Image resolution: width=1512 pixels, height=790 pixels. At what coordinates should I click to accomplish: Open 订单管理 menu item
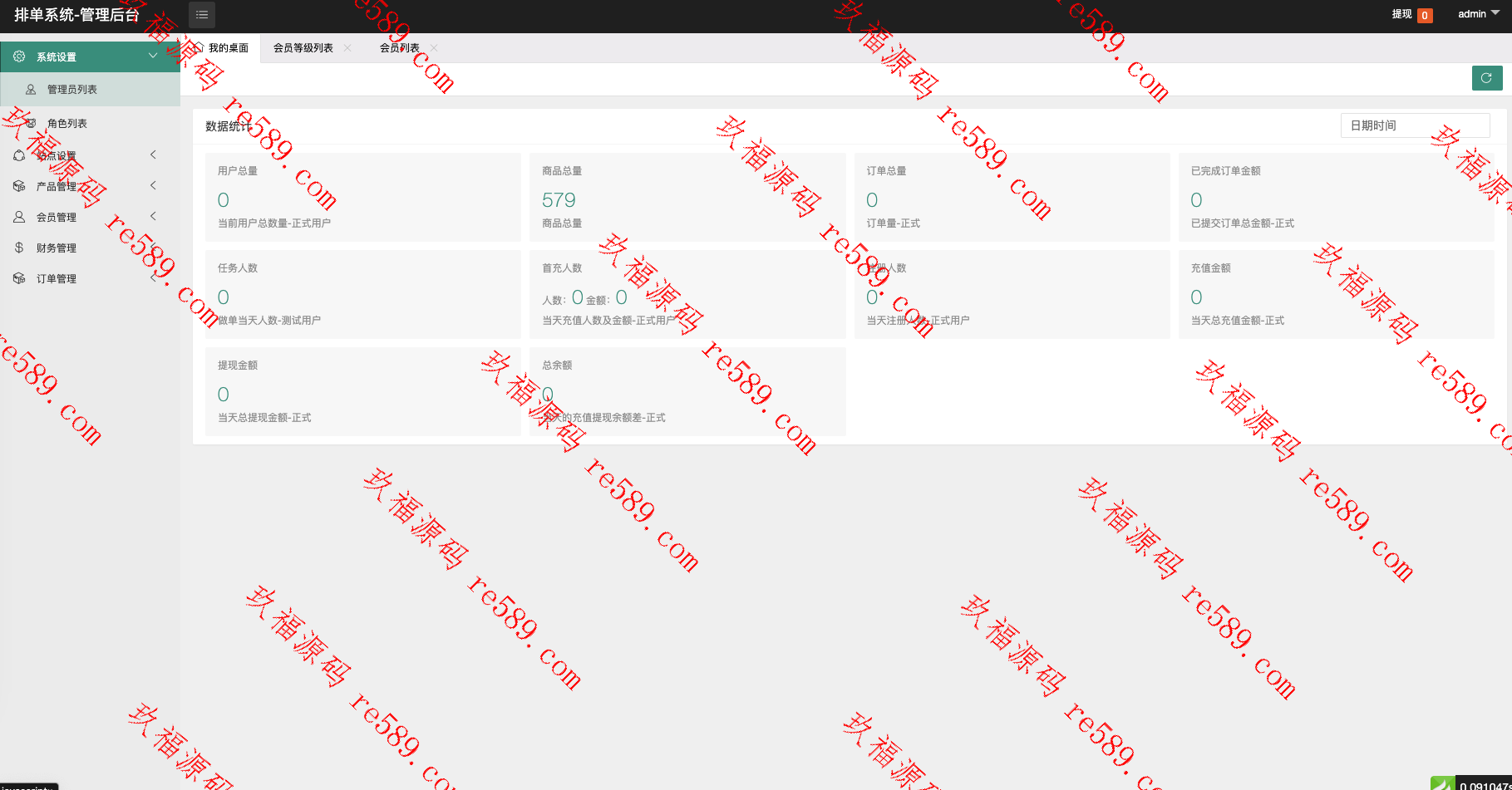tap(90, 278)
